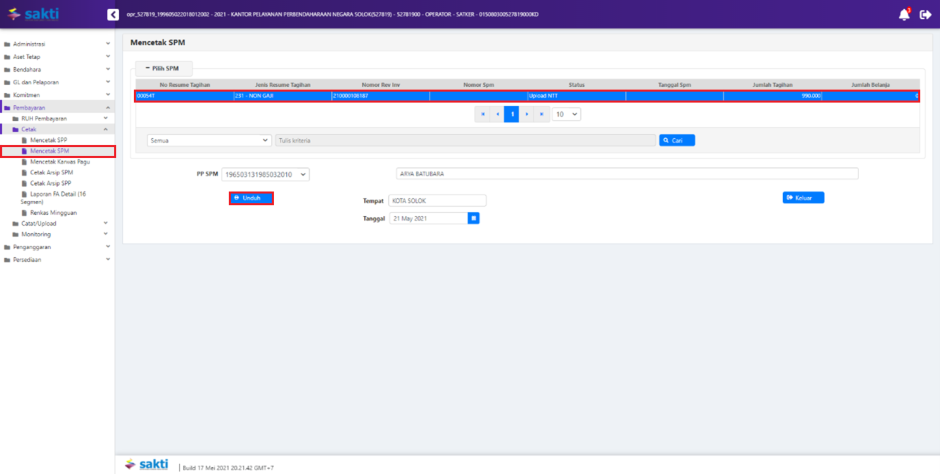
Task: Click the Cari search button
Action: coord(676,141)
